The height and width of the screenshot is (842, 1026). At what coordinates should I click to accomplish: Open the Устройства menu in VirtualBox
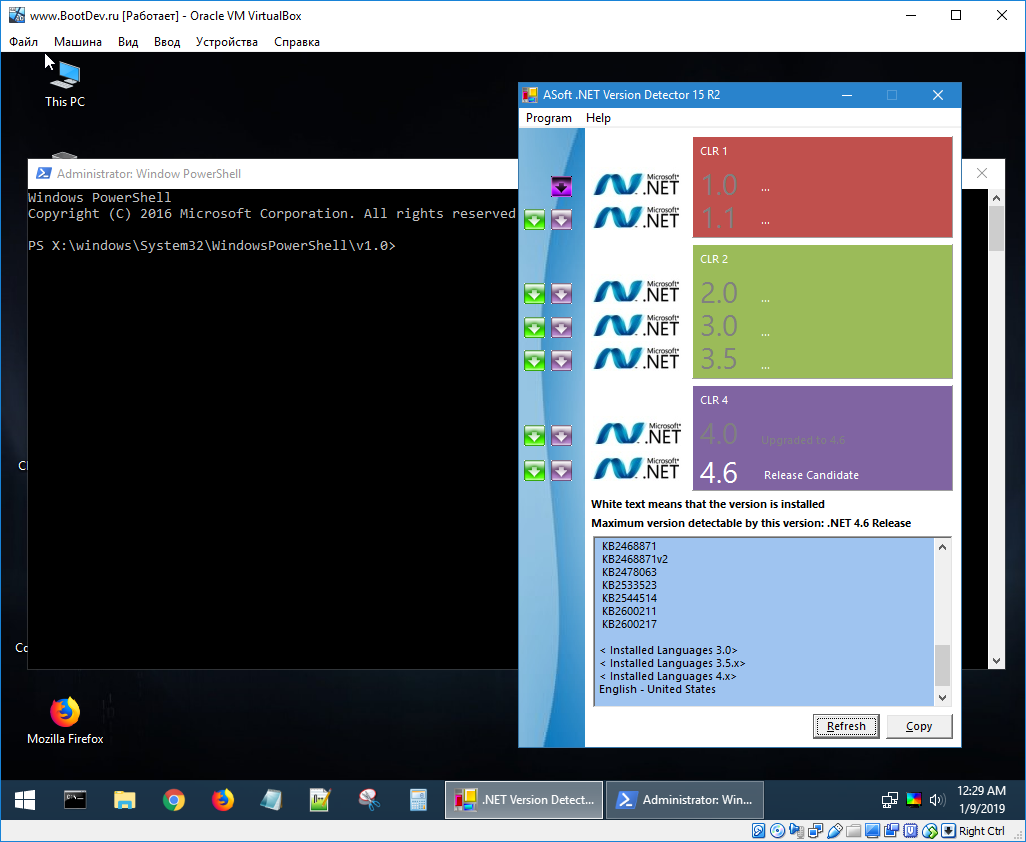click(226, 42)
